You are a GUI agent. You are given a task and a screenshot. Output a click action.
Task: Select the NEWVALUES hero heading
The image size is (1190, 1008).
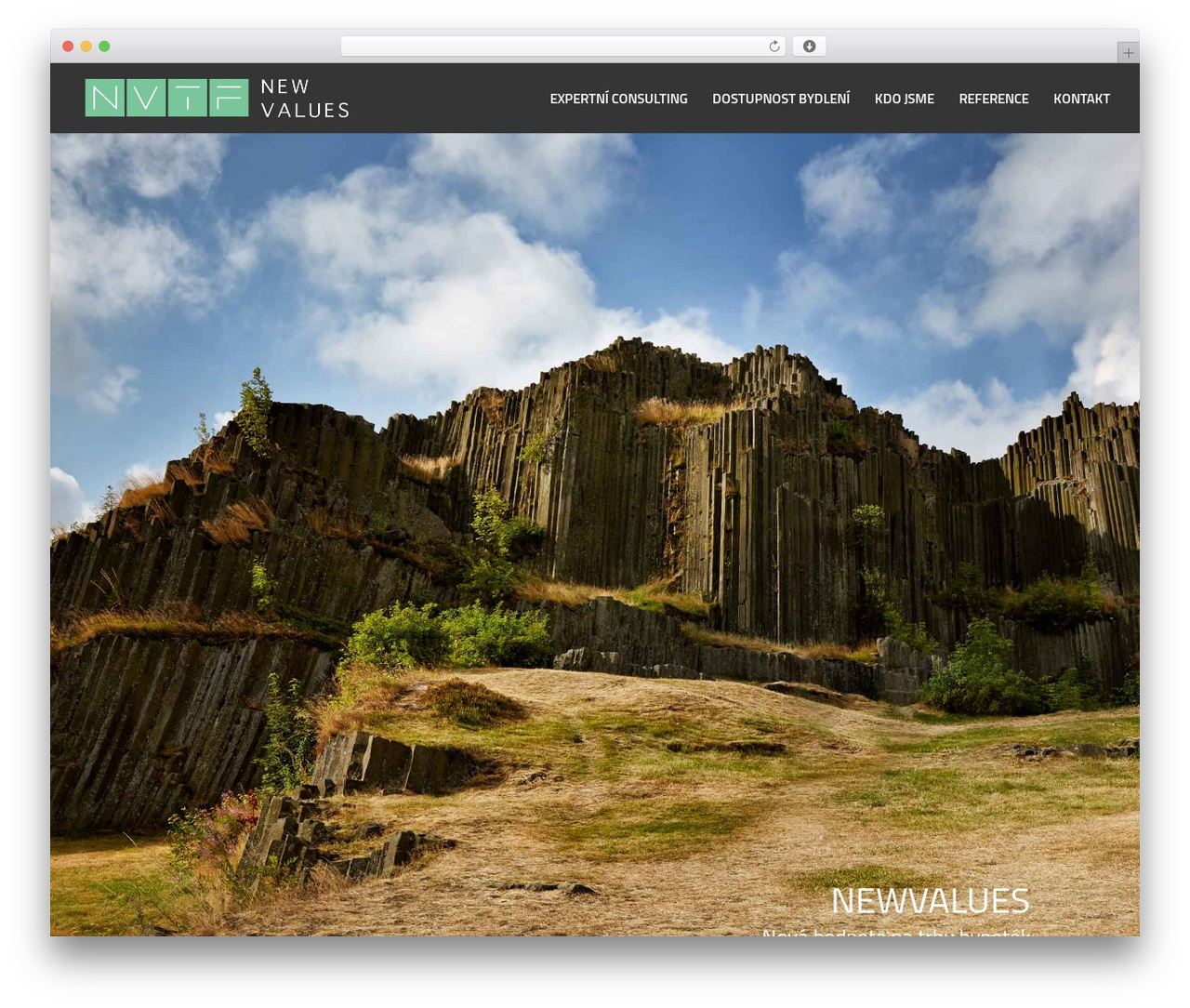pyautogui.click(x=930, y=900)
